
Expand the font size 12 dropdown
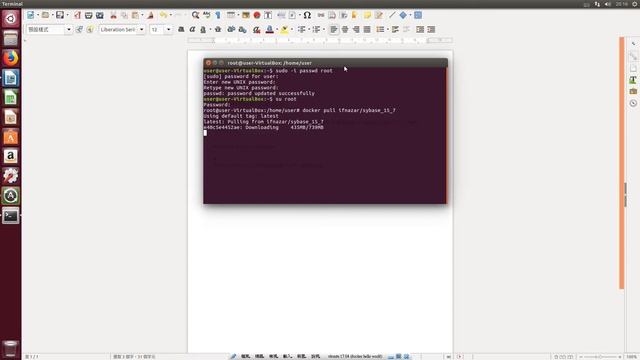point(168,29)
